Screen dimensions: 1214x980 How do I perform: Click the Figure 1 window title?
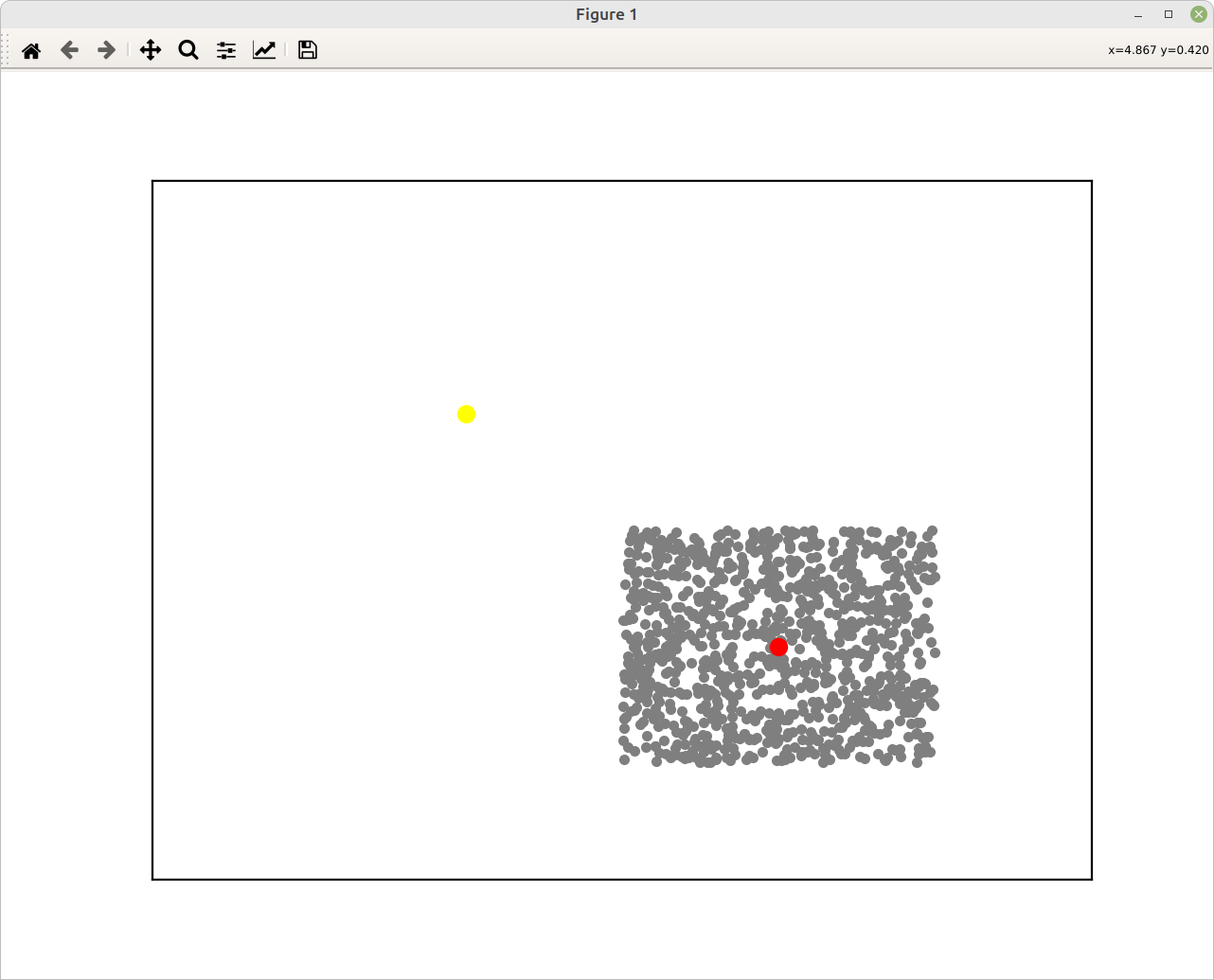(607, 14)
